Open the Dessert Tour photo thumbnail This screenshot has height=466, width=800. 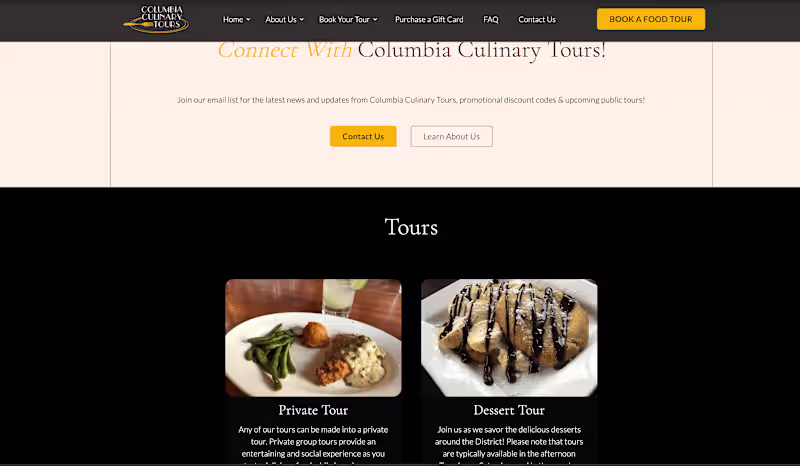pyautogui.click(x=509, y=338)
